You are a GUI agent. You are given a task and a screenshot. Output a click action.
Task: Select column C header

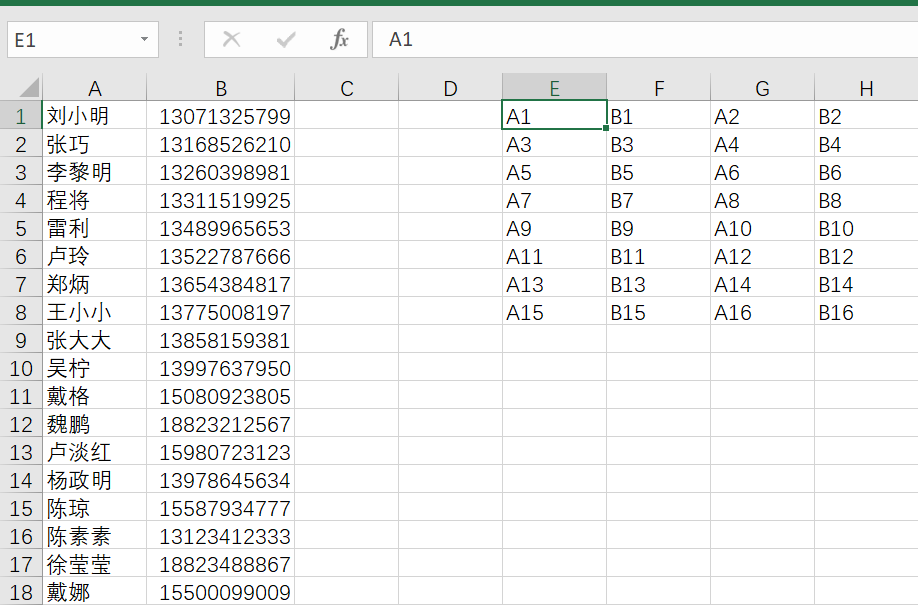pyautogui.click(x=347, y=89)
